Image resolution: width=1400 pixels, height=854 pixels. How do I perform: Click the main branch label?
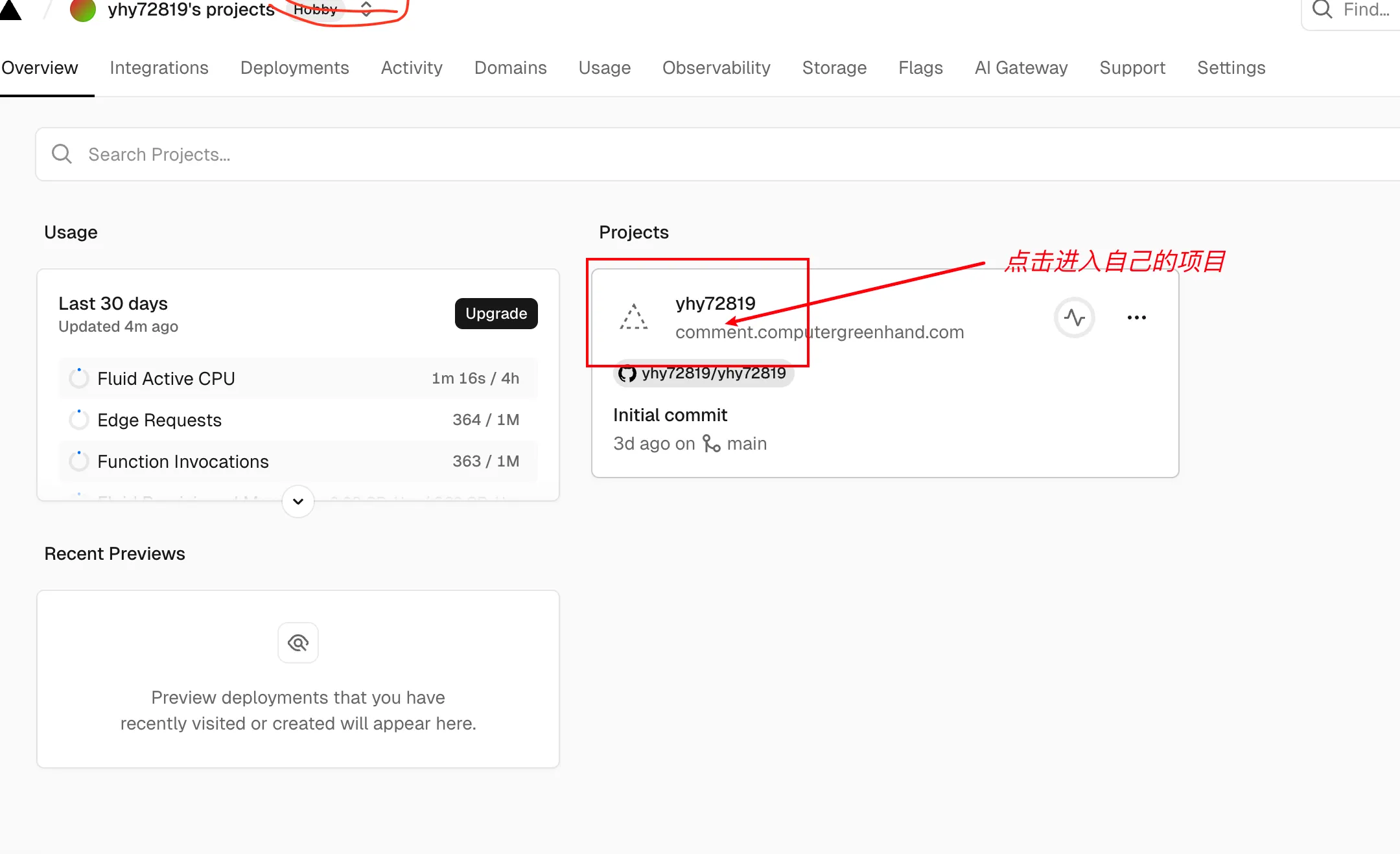tap(747, 444)
